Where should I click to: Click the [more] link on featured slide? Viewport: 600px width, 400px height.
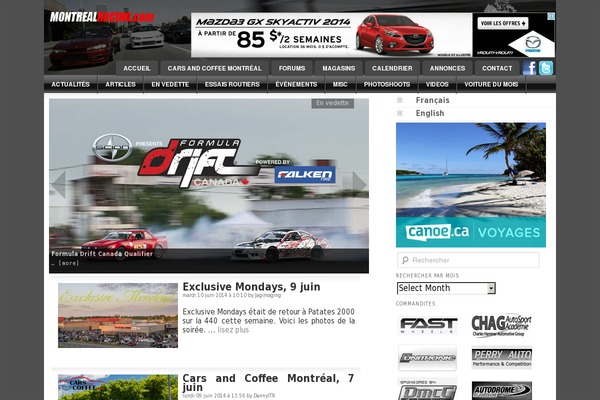coord(68,263)
